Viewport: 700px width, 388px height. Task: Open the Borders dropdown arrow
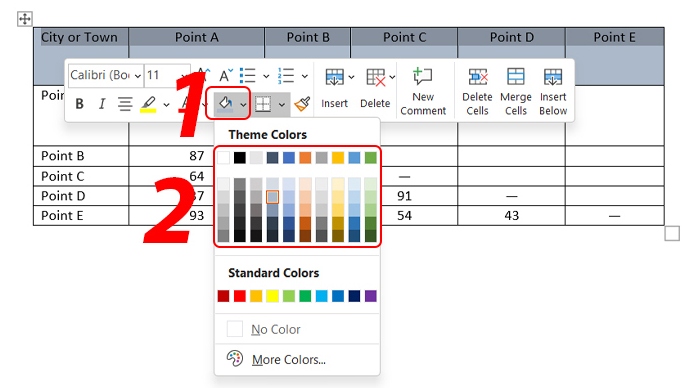pyautogui.click(x=282, y=104)
